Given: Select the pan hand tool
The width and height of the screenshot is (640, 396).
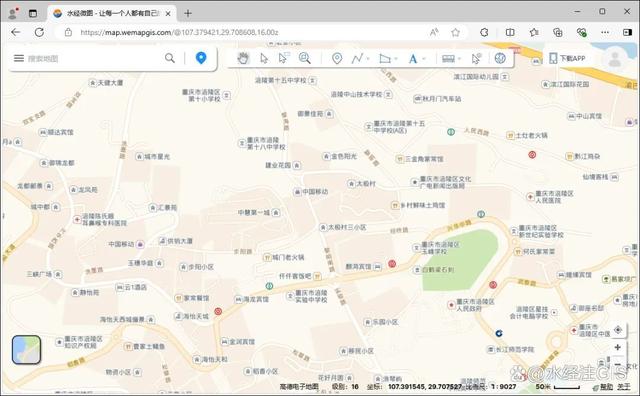Looking at the screenshot, I should point(243,58).
